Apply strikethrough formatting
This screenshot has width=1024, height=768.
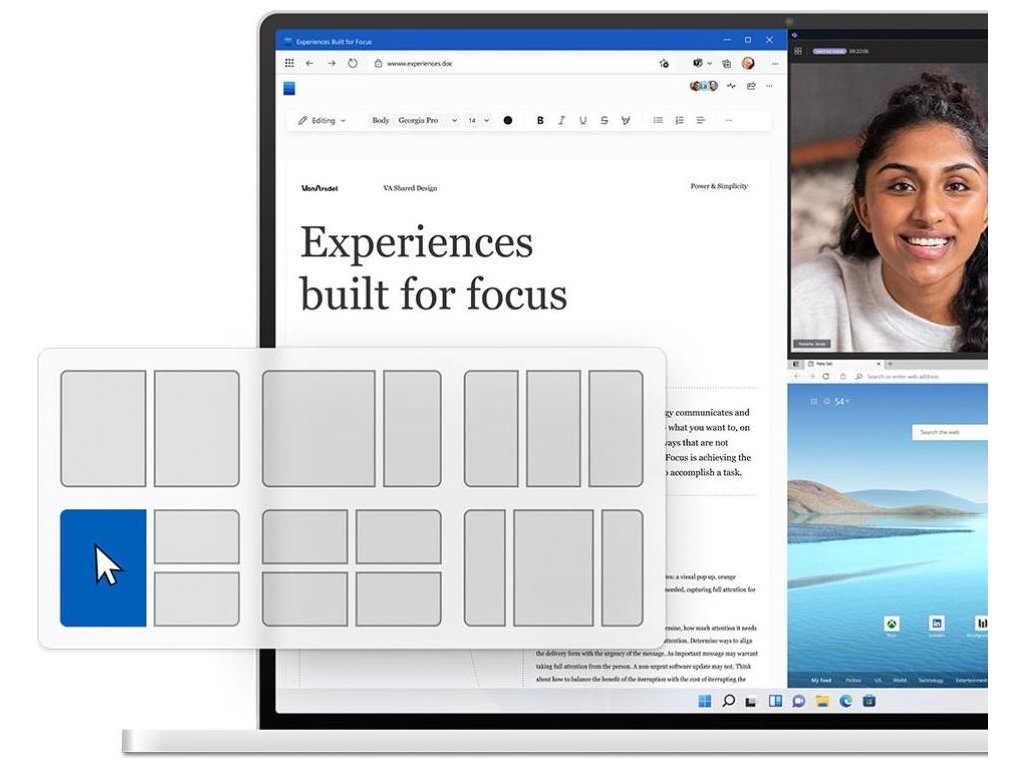tap(604, 120)
